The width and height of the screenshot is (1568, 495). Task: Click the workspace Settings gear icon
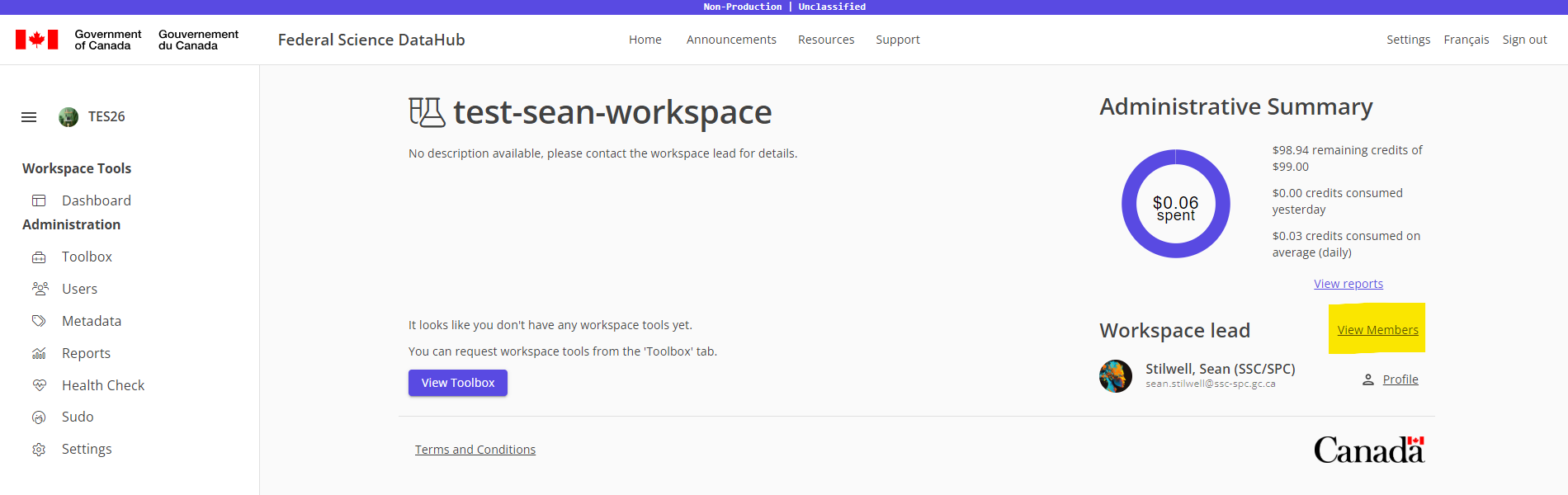pos(39,450)
